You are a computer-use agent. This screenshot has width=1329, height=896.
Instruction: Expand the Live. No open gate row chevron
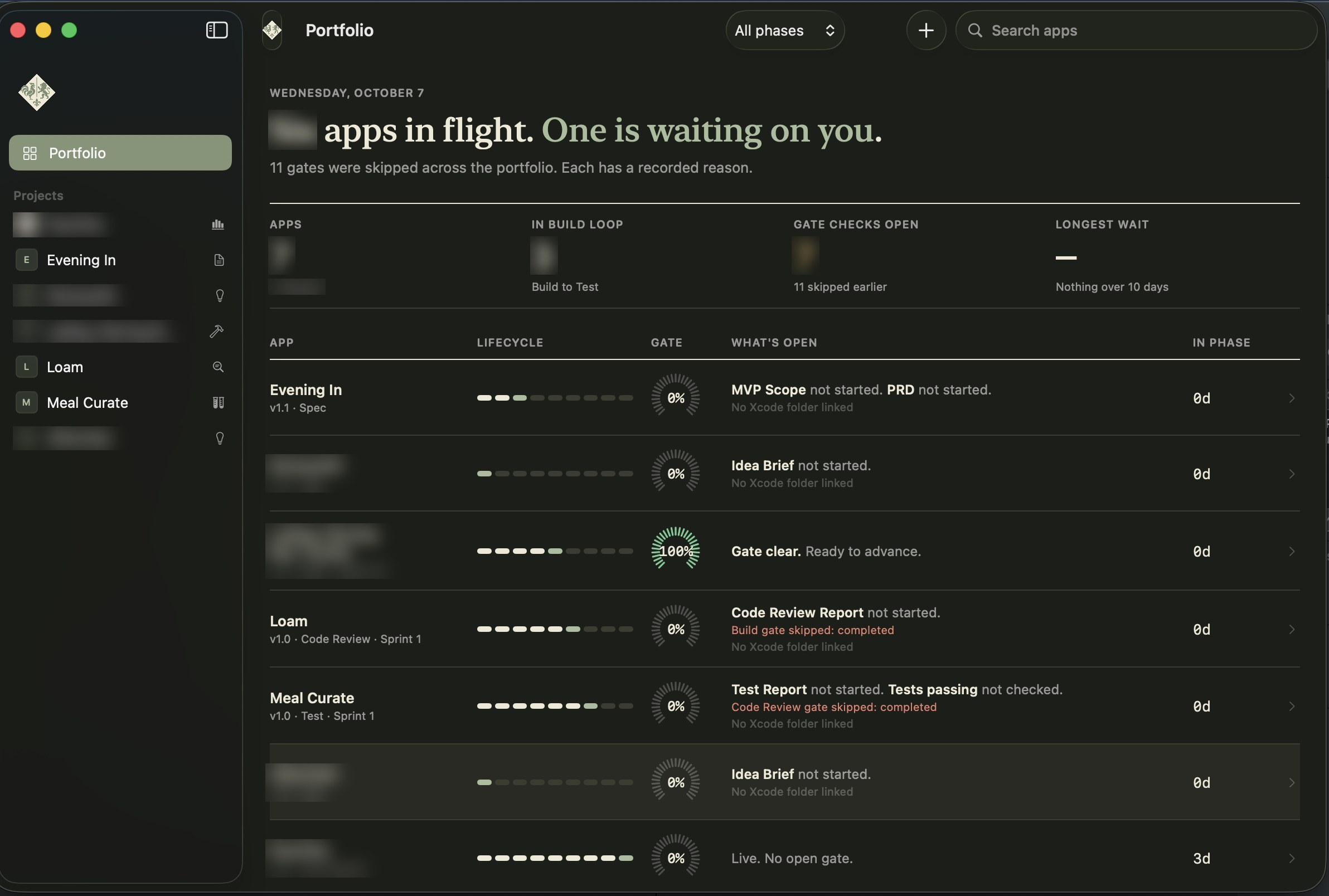[x=1291, y=858]
